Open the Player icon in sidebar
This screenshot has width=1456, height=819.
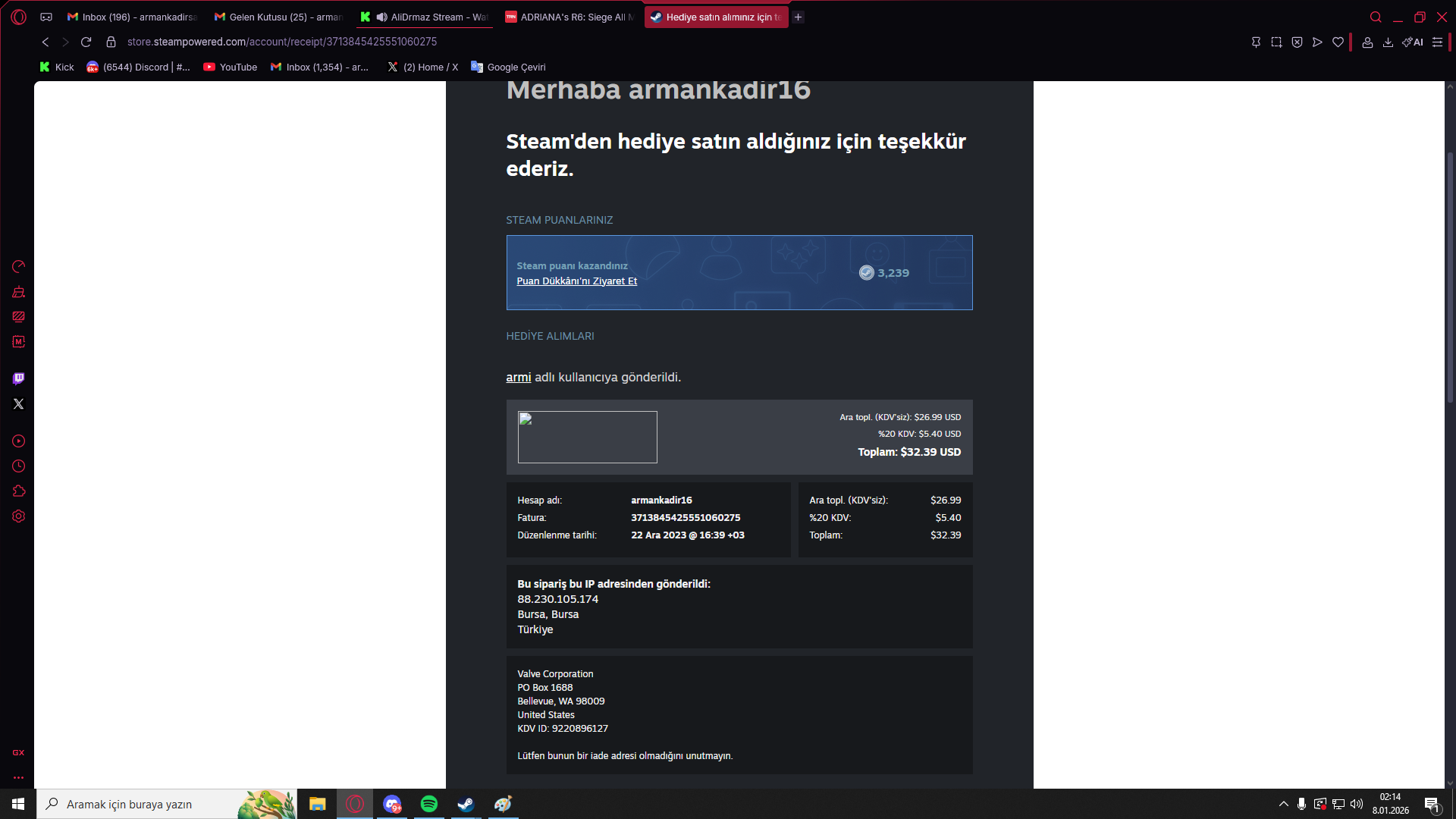(19, 441)
